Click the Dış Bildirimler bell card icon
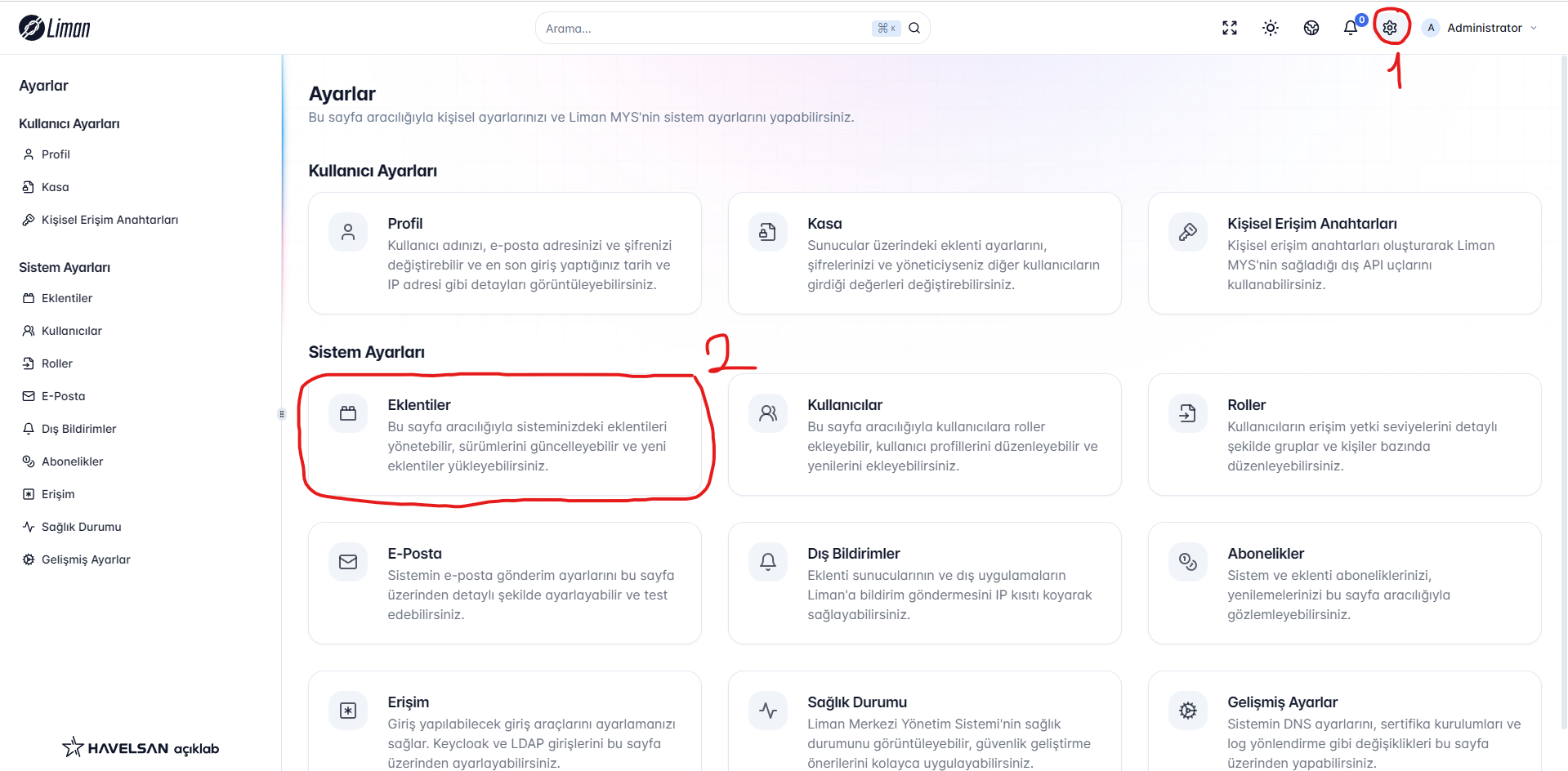Screen dimensions: 1568x771 click(x=768, y=562)
